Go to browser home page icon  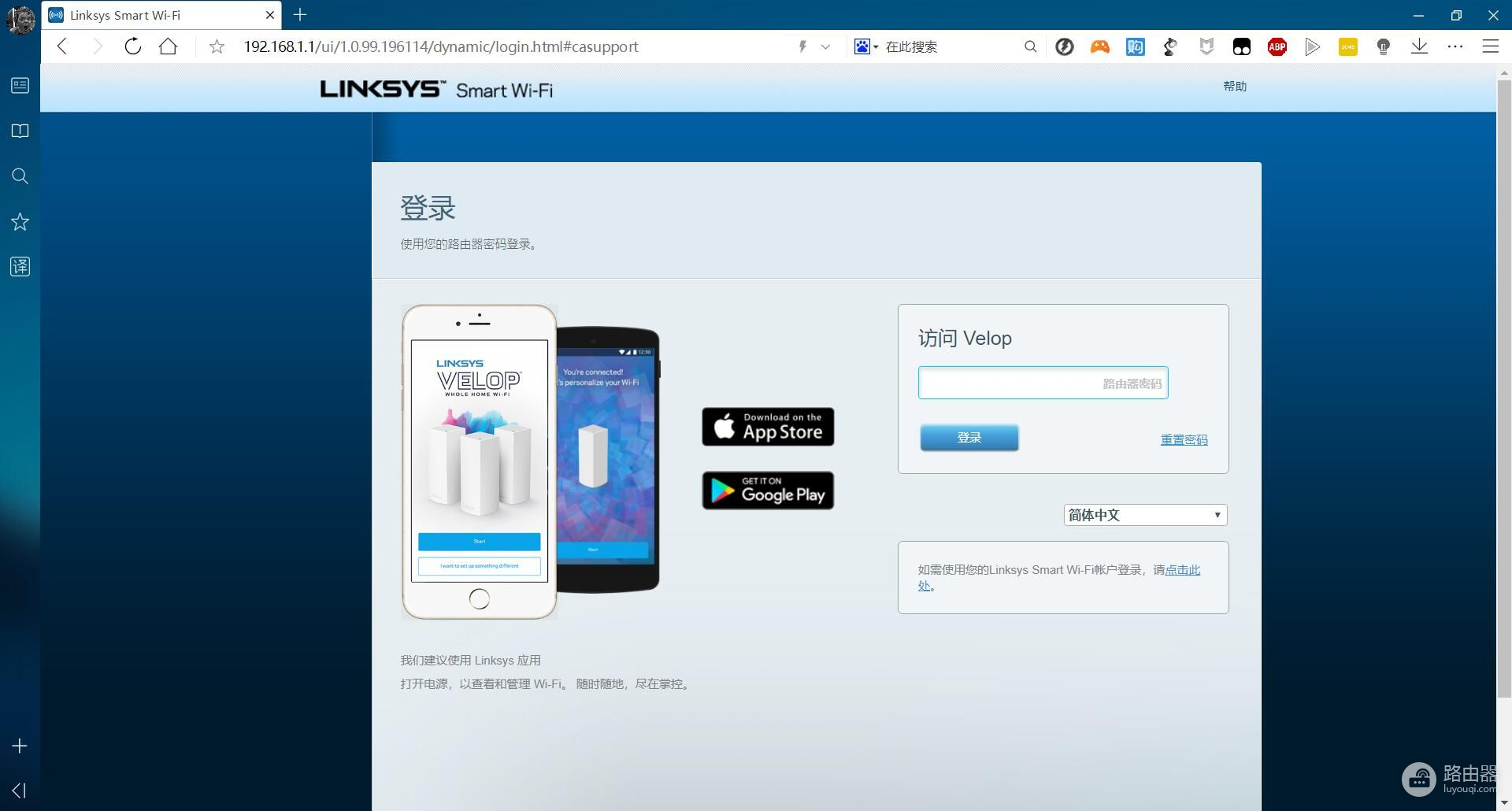coord(168,46)
